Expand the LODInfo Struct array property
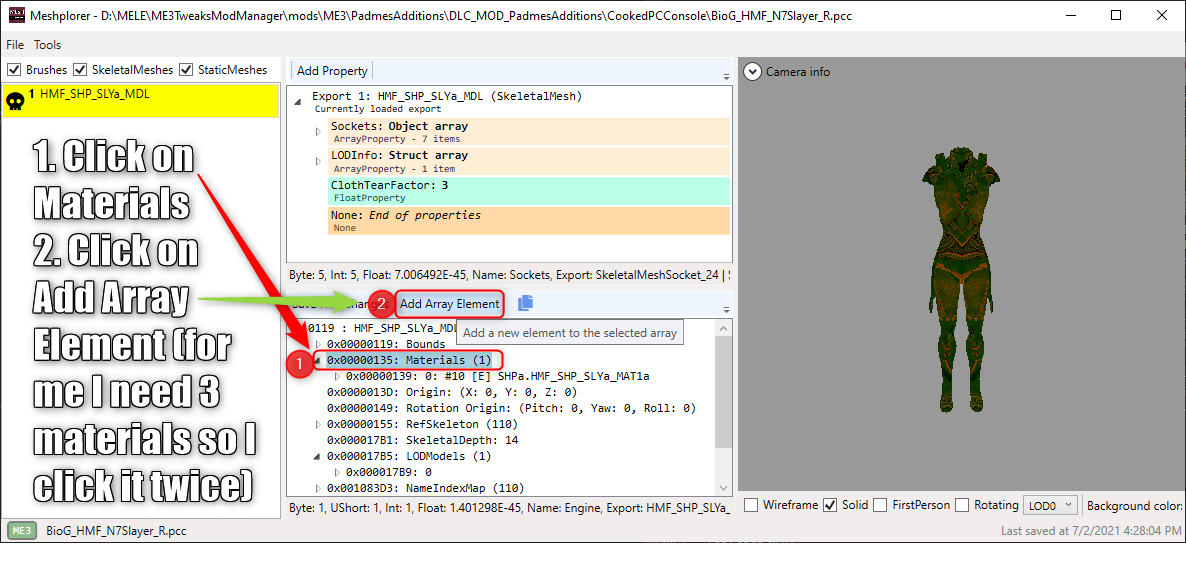The width and height of the screenshot is (1186, 581). tap(318, 160)
